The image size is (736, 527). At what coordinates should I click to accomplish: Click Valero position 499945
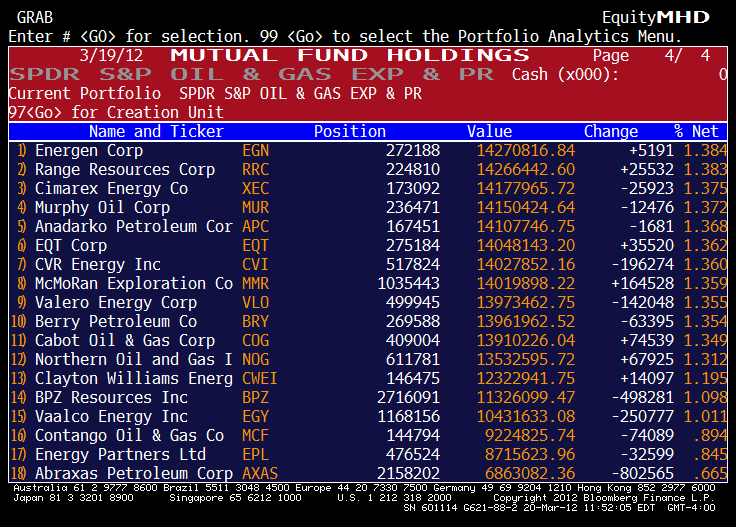pos(413,303)
